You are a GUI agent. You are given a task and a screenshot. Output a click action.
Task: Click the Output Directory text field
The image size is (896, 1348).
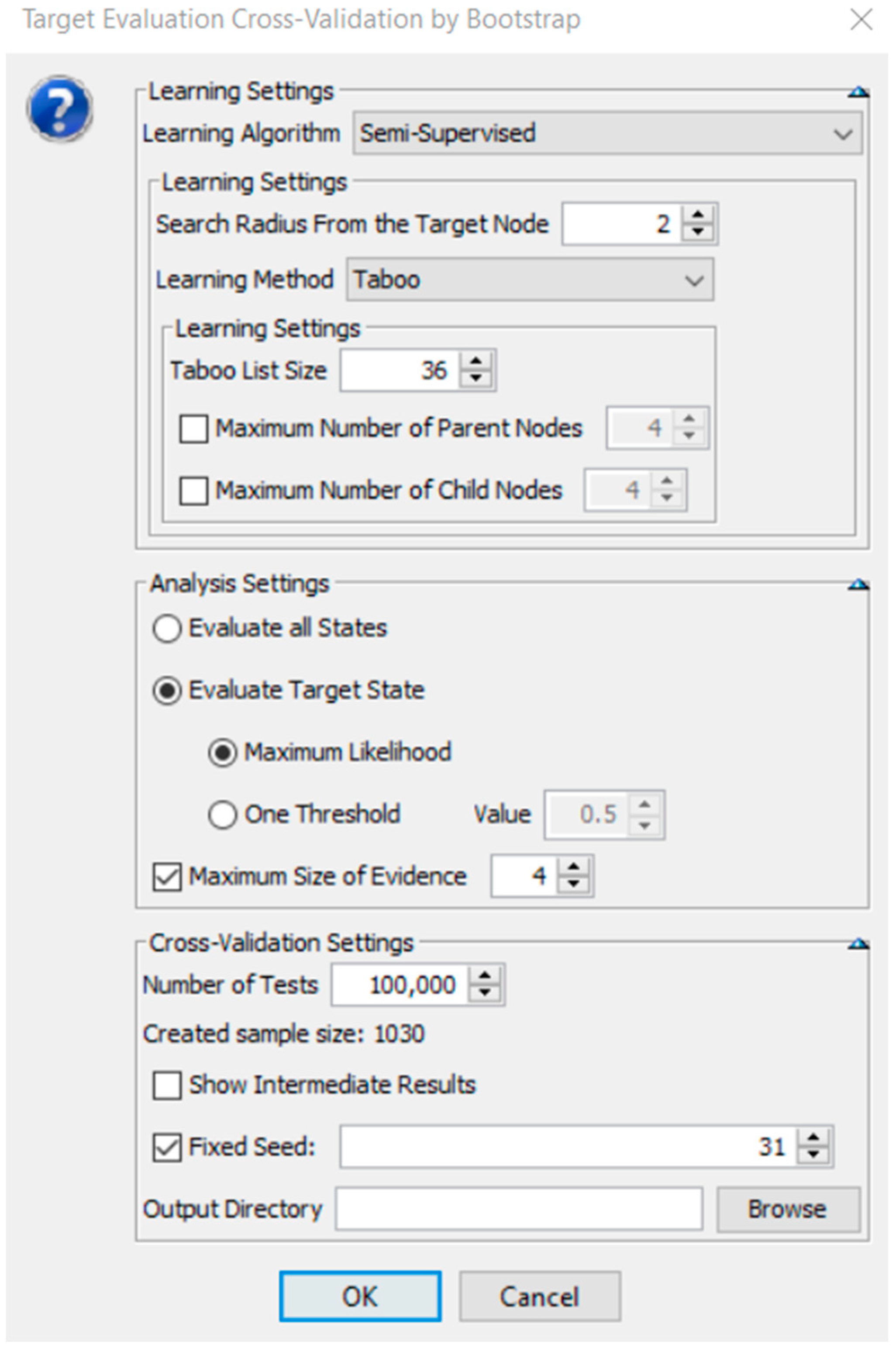tap(519, 1209)
